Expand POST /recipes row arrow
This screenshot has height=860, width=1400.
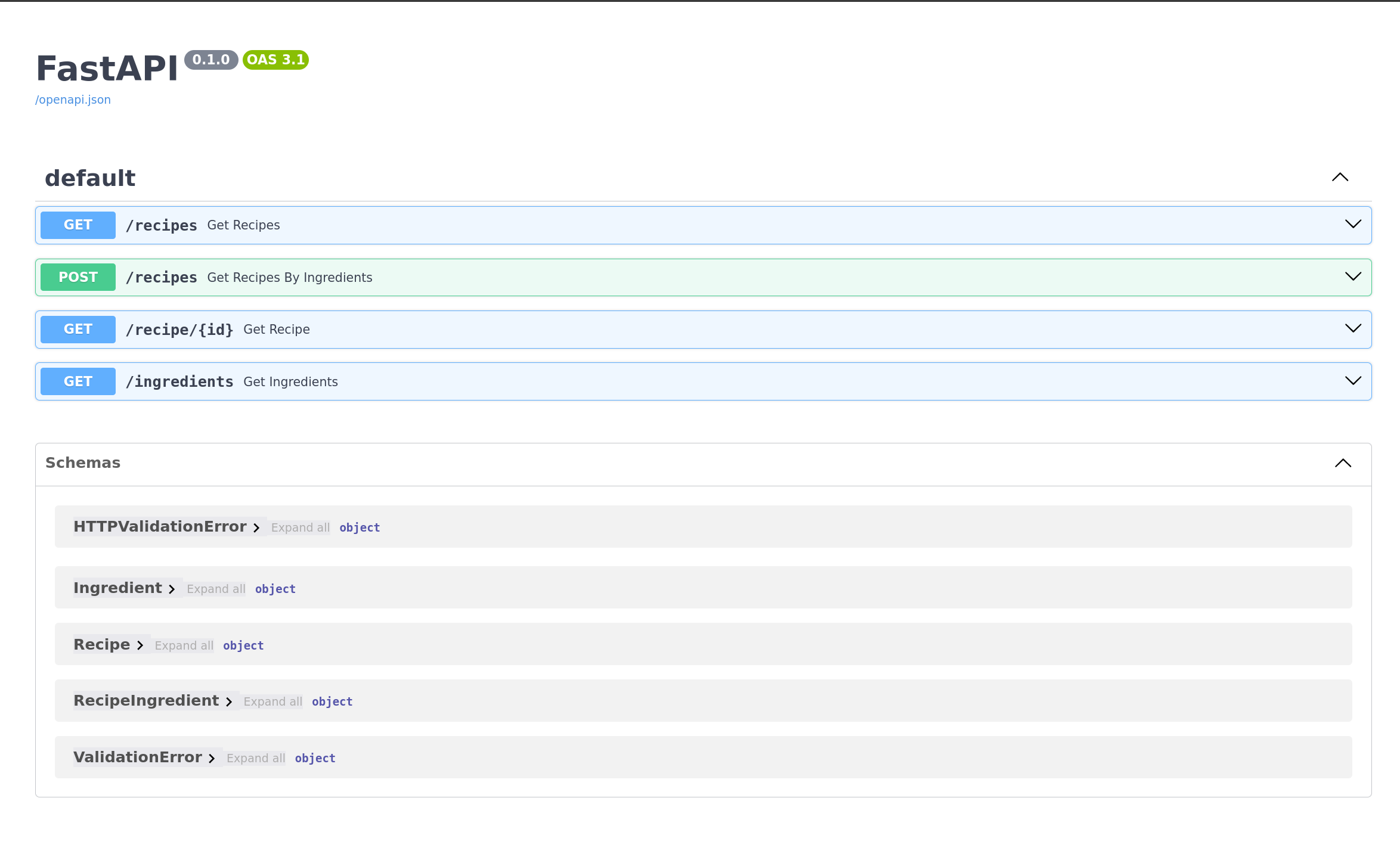1353,277
